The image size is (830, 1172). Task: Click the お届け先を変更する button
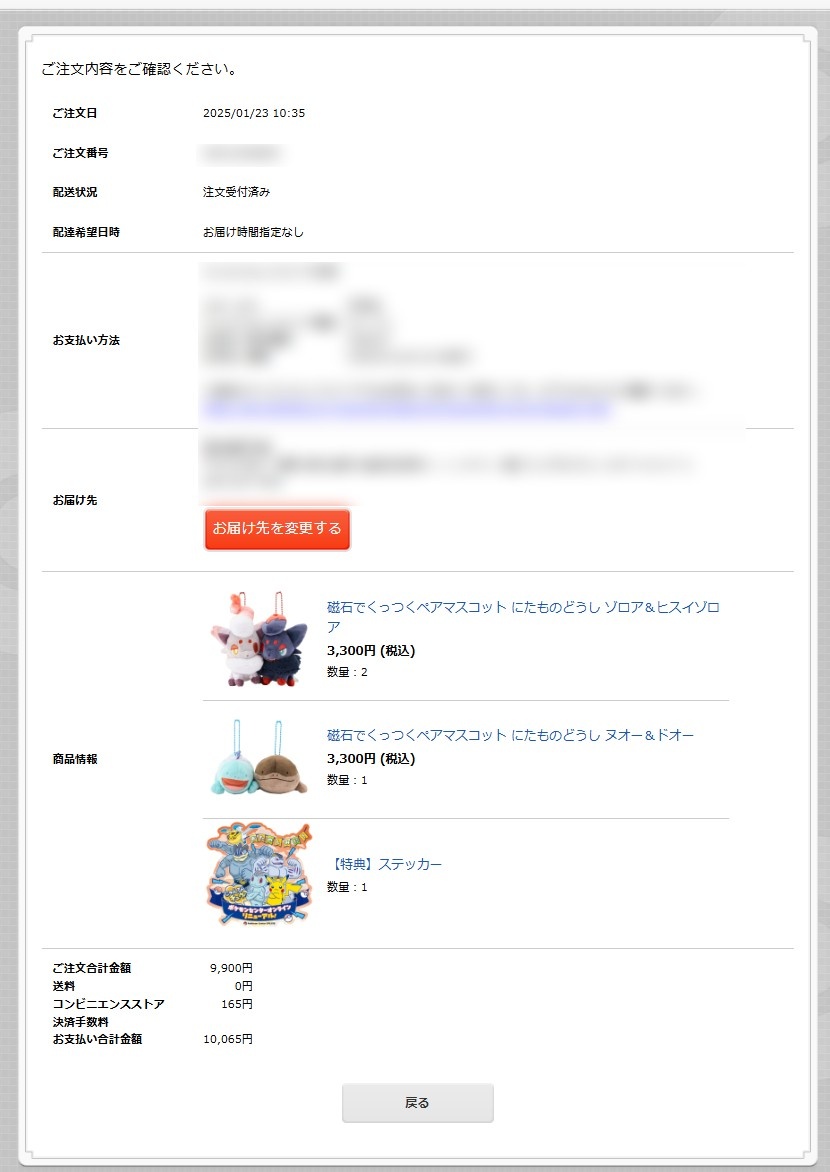click(x=277, y=529)
